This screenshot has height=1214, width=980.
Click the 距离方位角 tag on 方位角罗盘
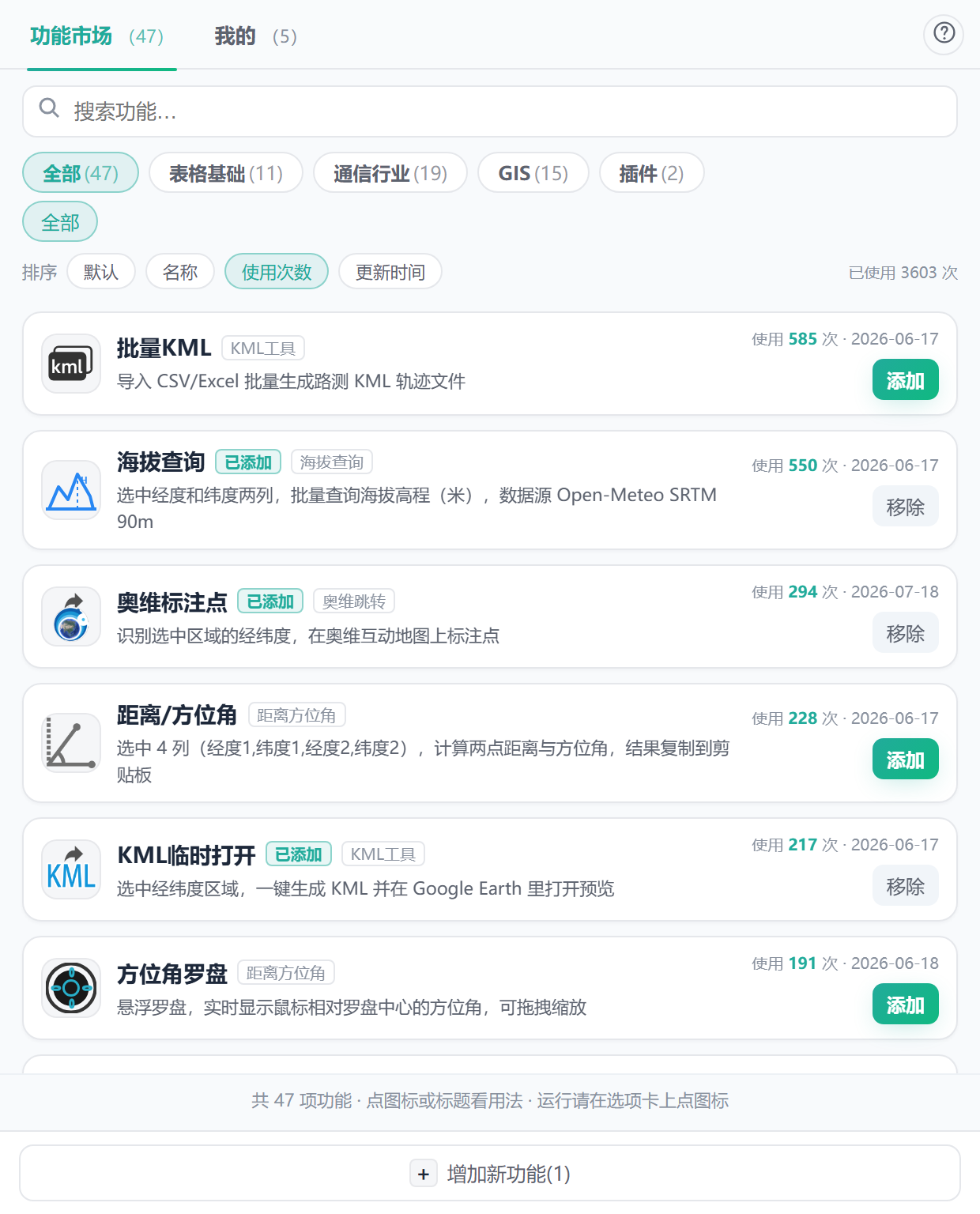pos(286,972)
